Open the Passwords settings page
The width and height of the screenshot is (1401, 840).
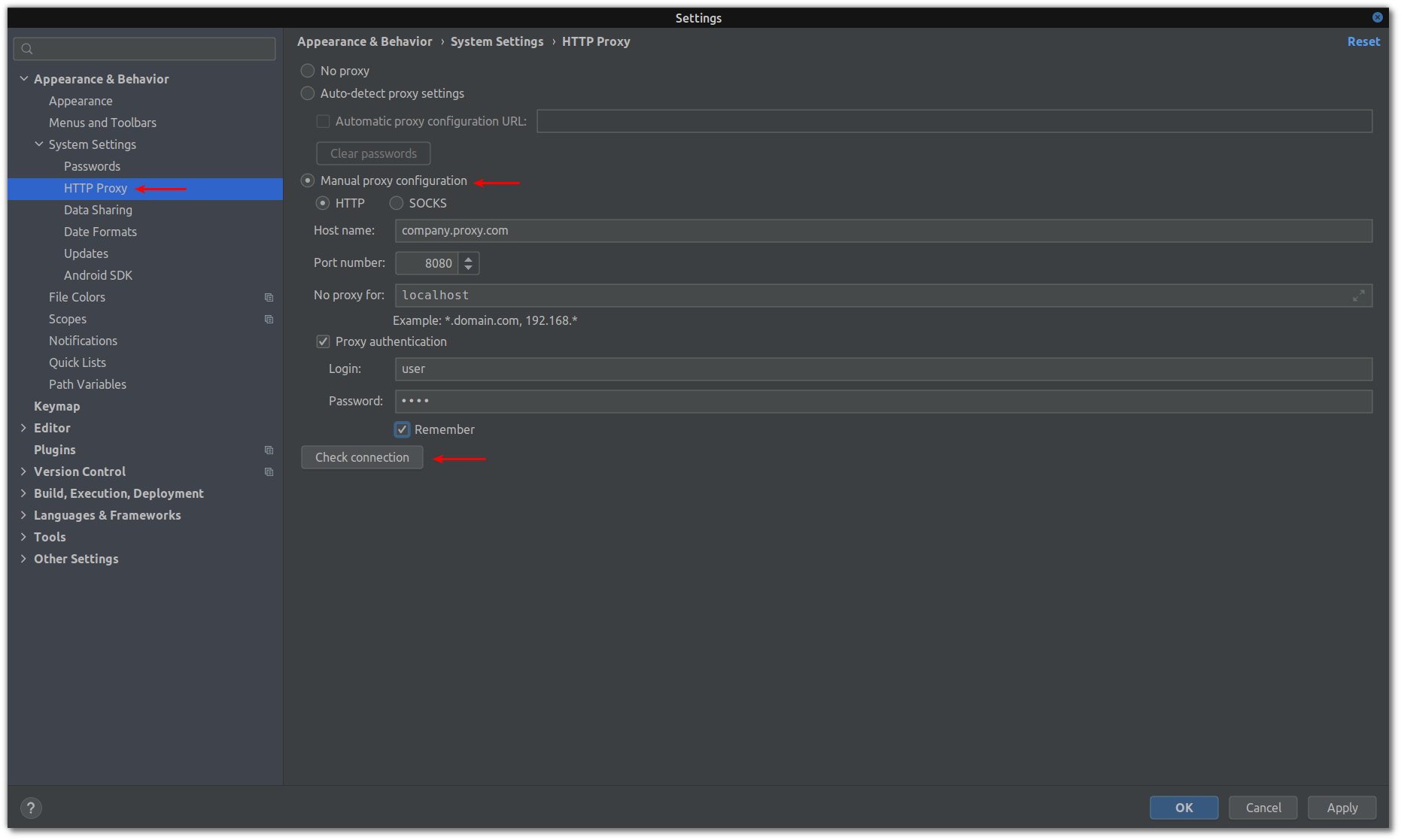pos(92,166)
